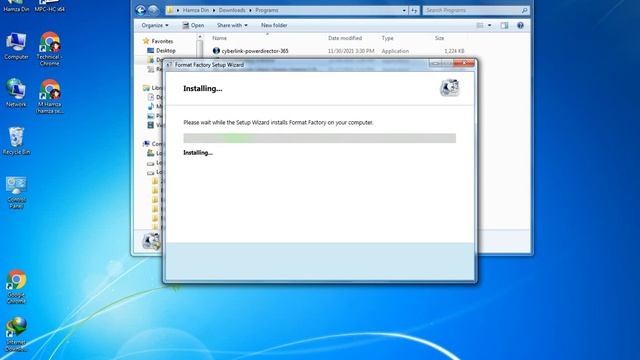Close the Format Factory Setup Wizard

[464, 63]
